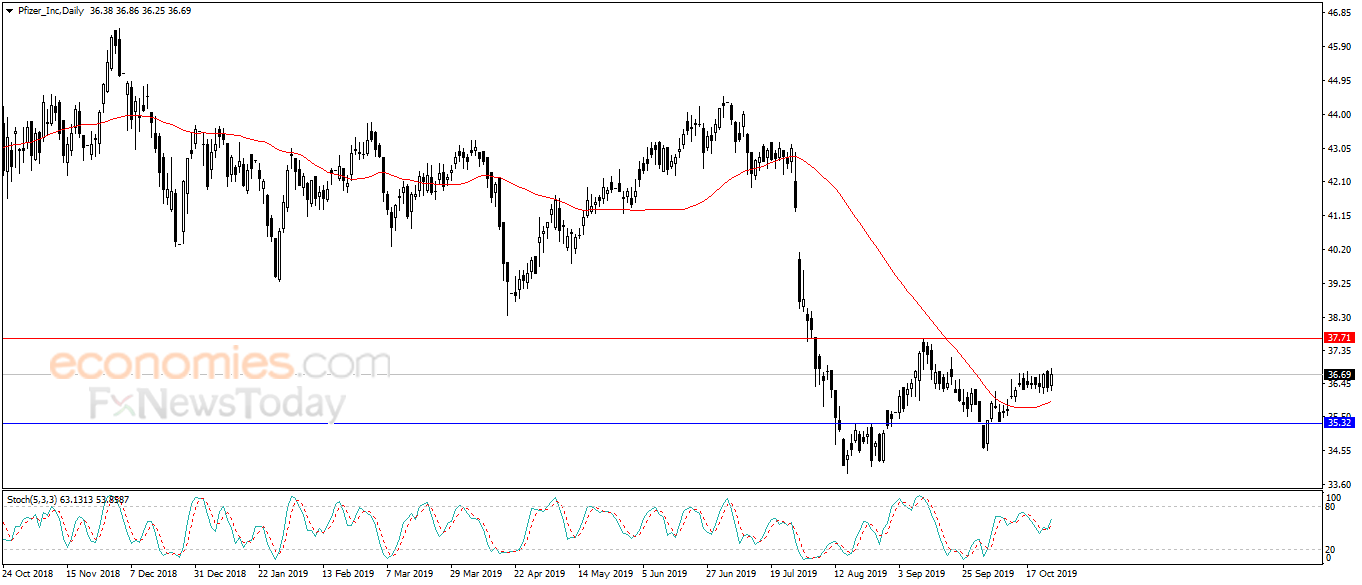Click the red 37.71 price label

coord(1339,338)
